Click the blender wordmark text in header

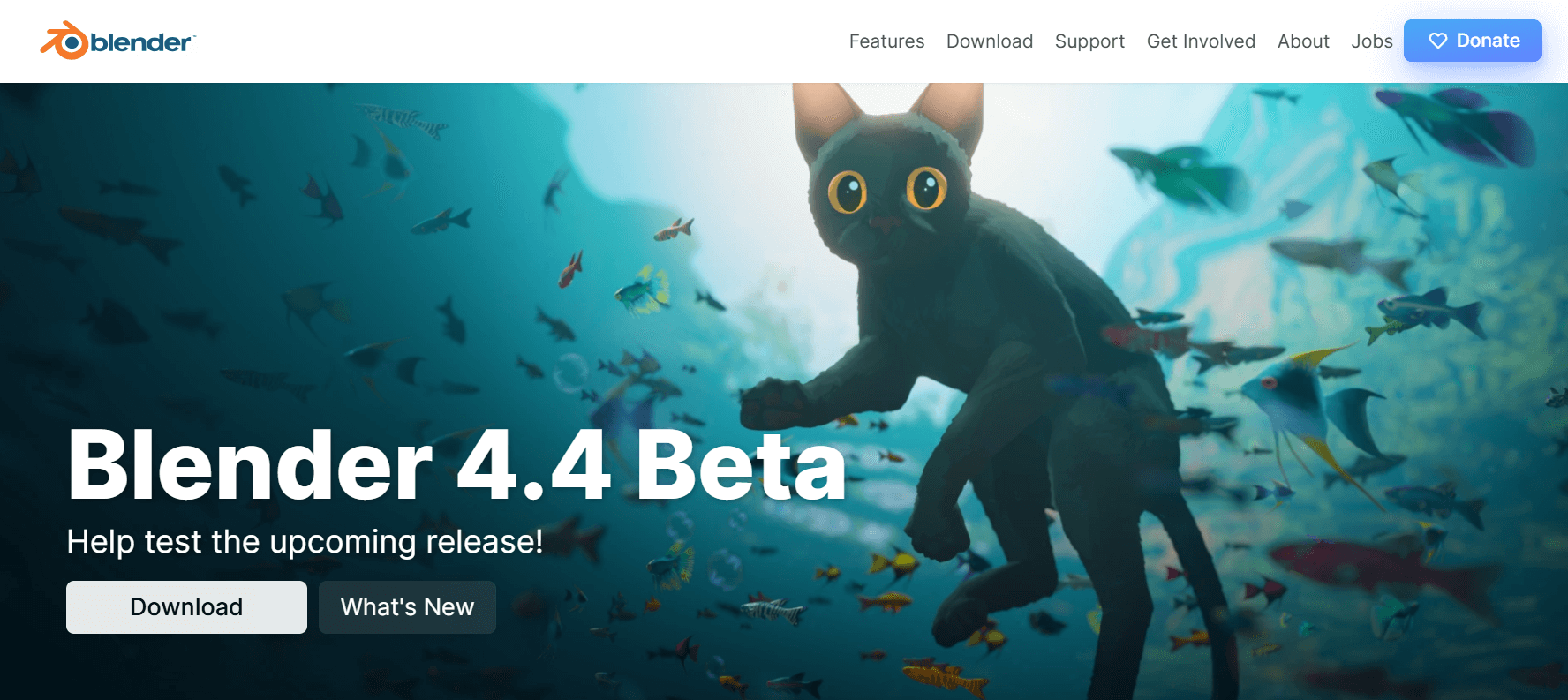pyautogui.click(x=141, y=42)
